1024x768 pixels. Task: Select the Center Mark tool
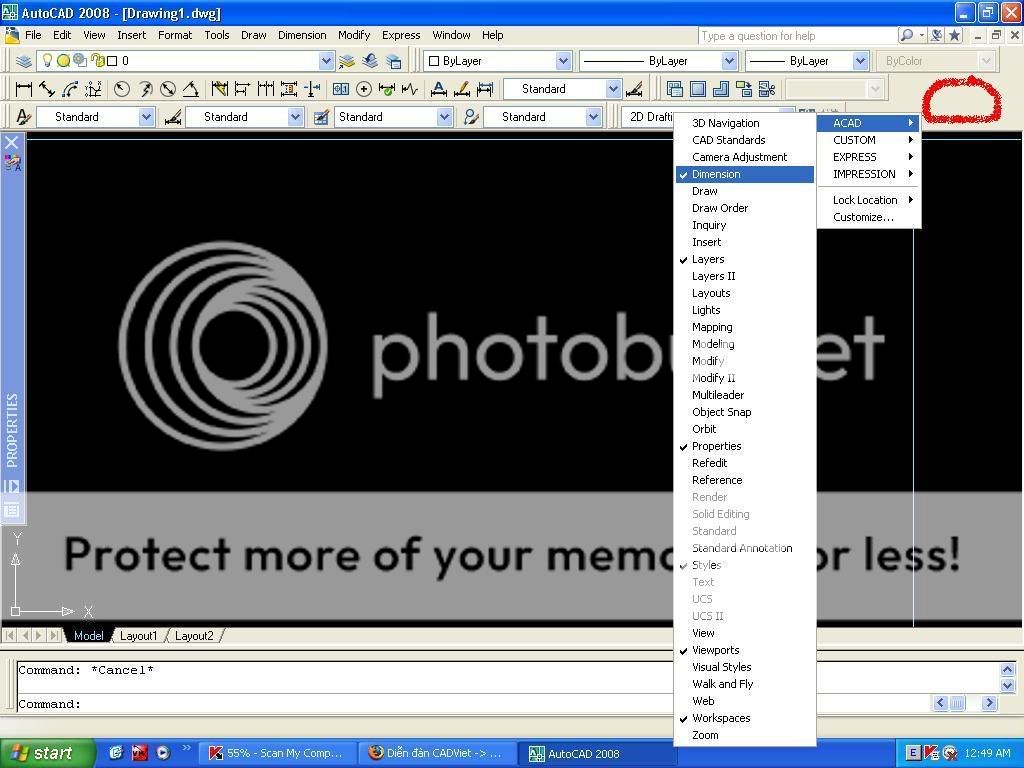364,89
